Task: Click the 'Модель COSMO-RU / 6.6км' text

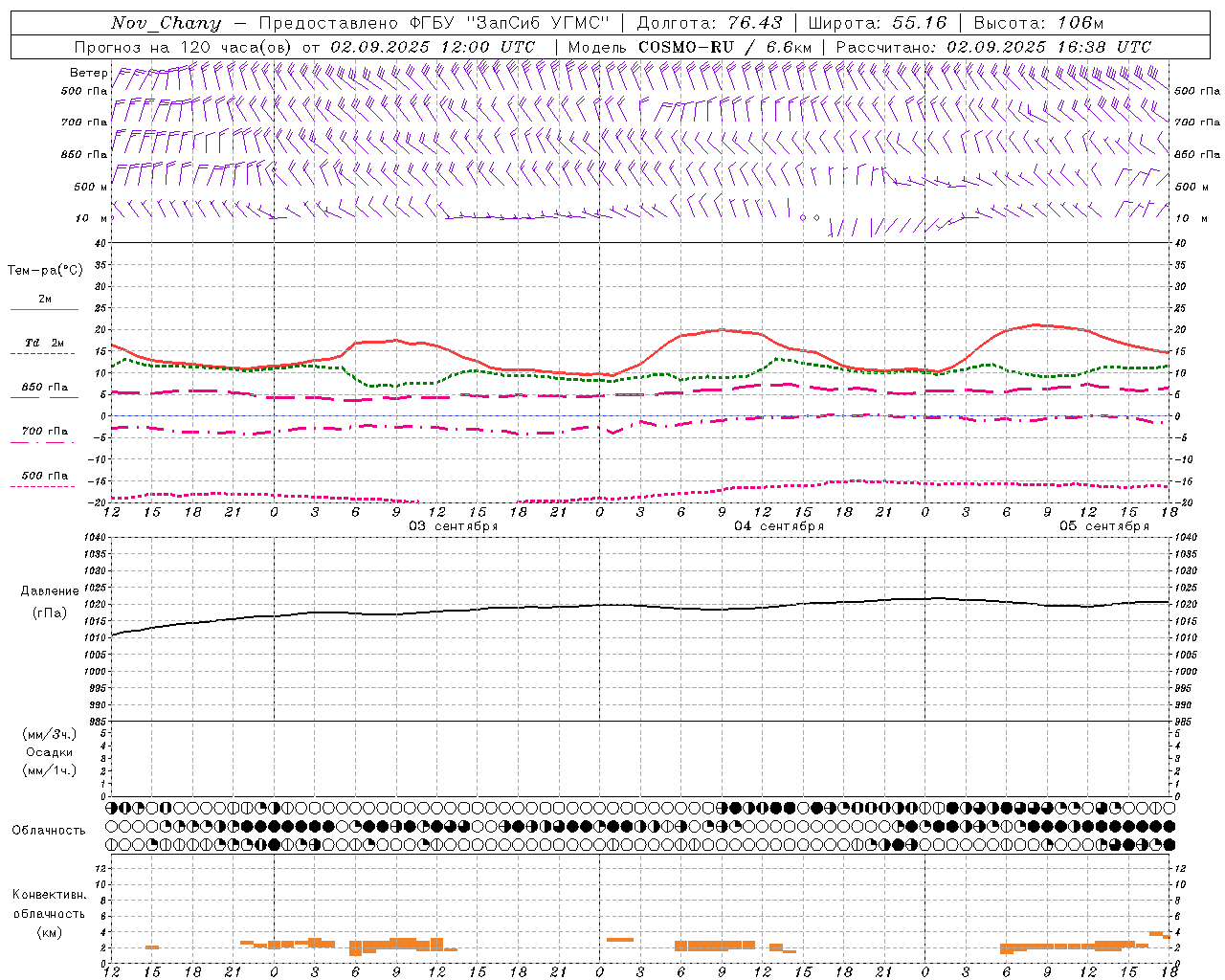Action: [690, 47]
